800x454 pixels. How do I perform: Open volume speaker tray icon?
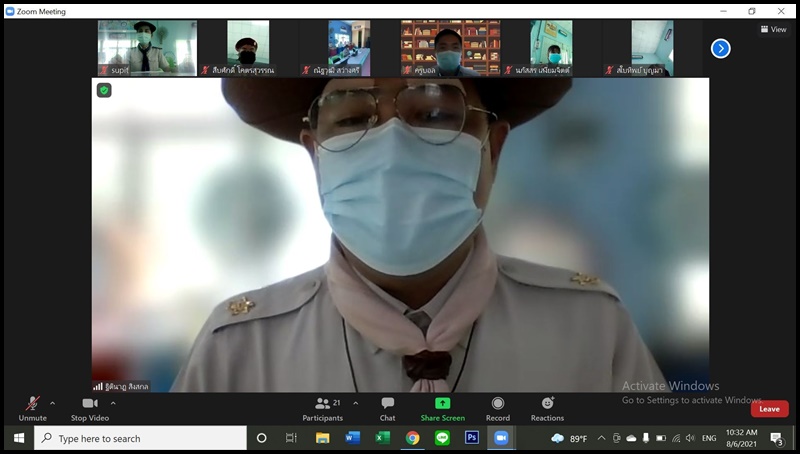click(x=690, y=438)
